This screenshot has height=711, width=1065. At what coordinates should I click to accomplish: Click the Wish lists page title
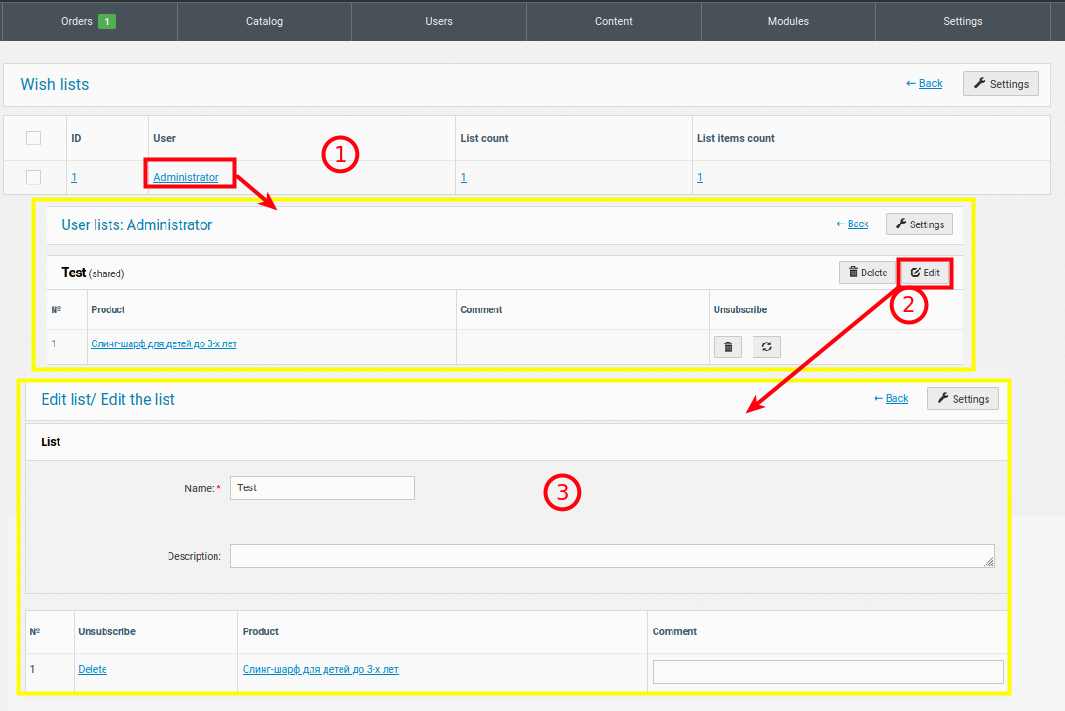pos(55,84)
